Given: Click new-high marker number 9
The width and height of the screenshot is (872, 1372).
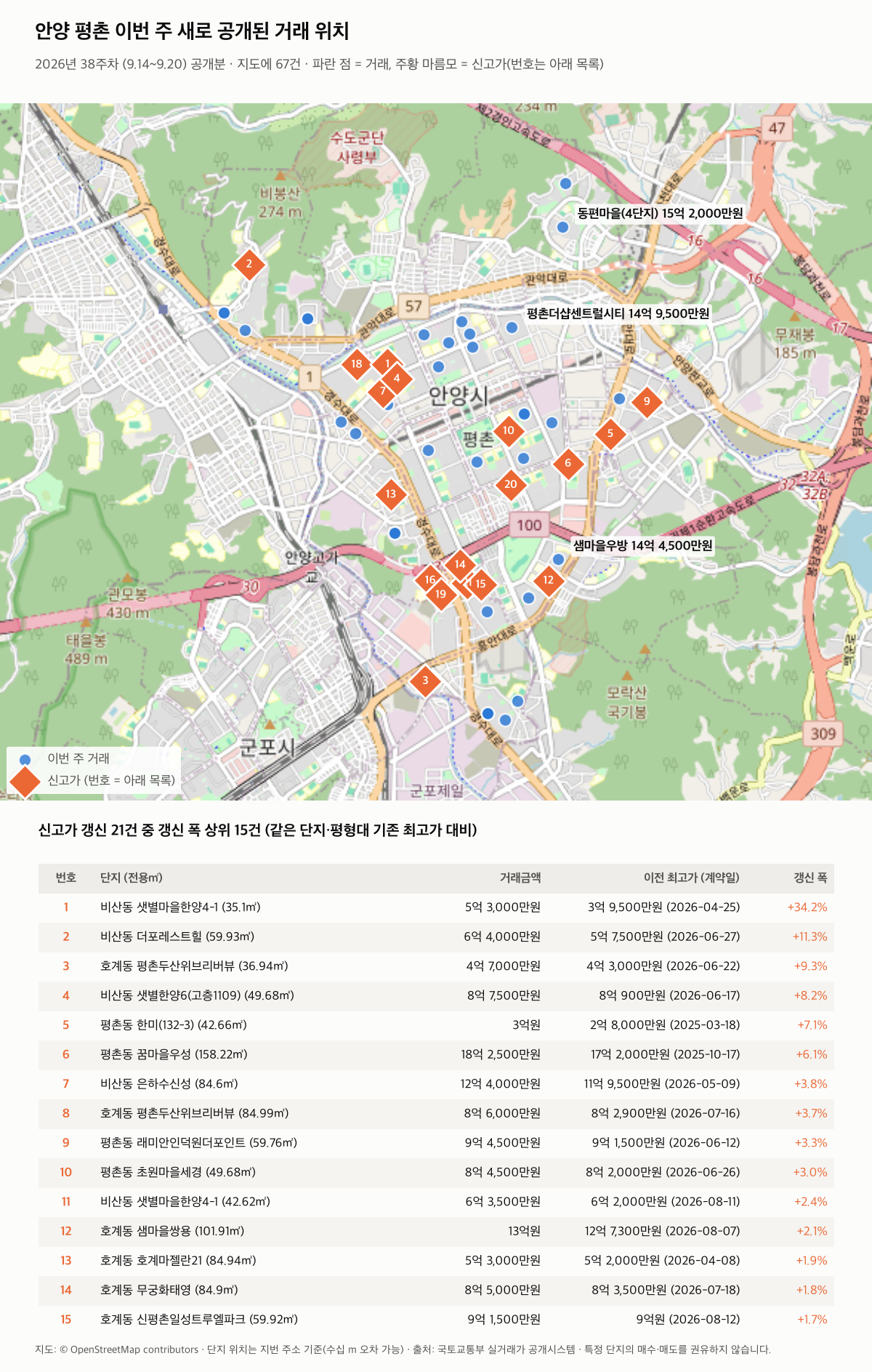Looking at the screenshot, I should point(647,401).
